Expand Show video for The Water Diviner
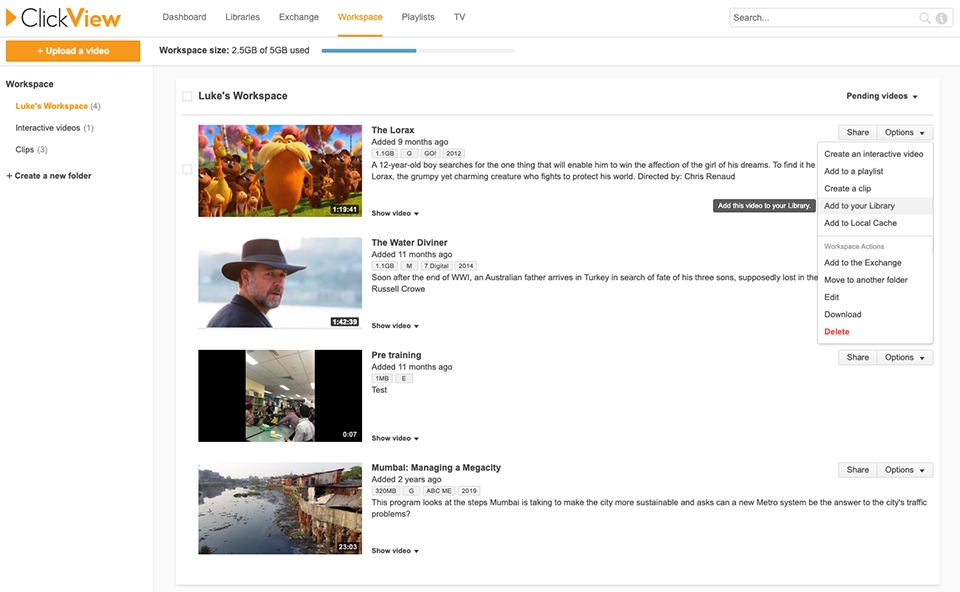Viewport: 960px width, 592px height. click(x=393, y=325)
